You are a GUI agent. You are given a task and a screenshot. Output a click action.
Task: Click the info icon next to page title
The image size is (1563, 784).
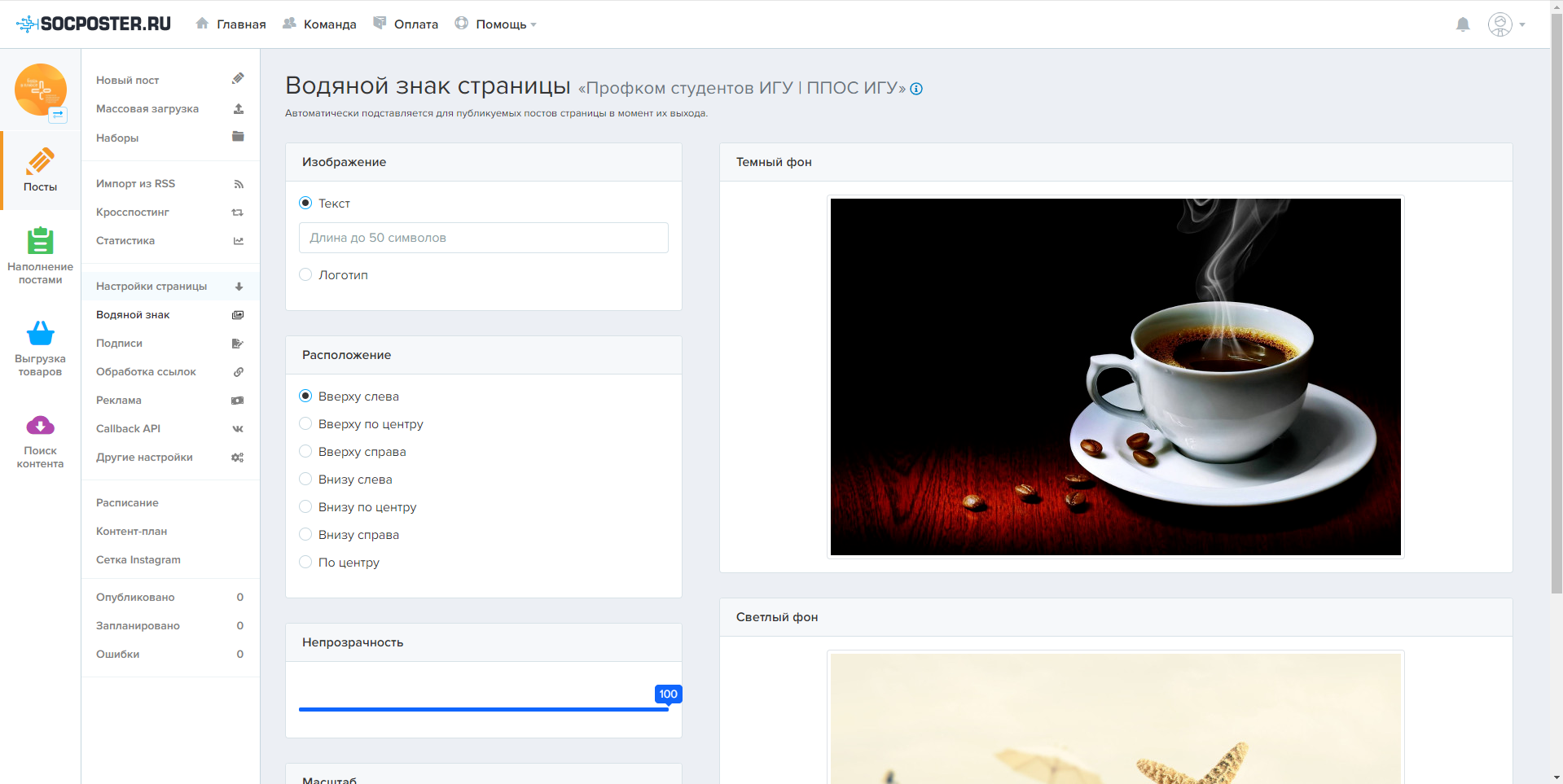pos(916,89)
